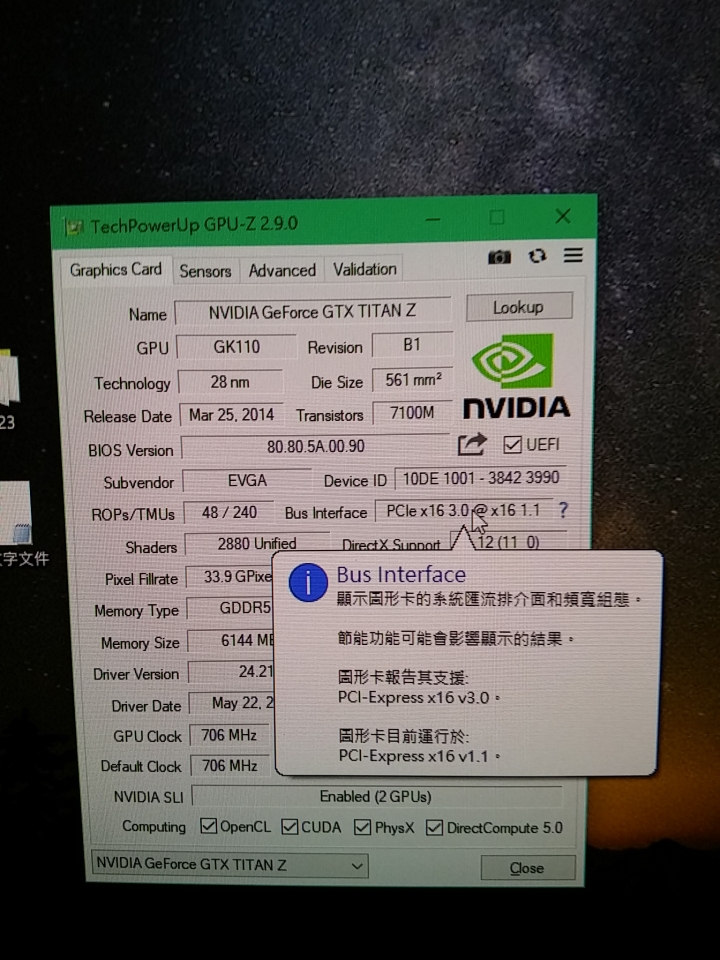720x960 pixels.
Task: Click the Device ID value 10DE 1001 - 3842 3990
Action: (481, 478)
